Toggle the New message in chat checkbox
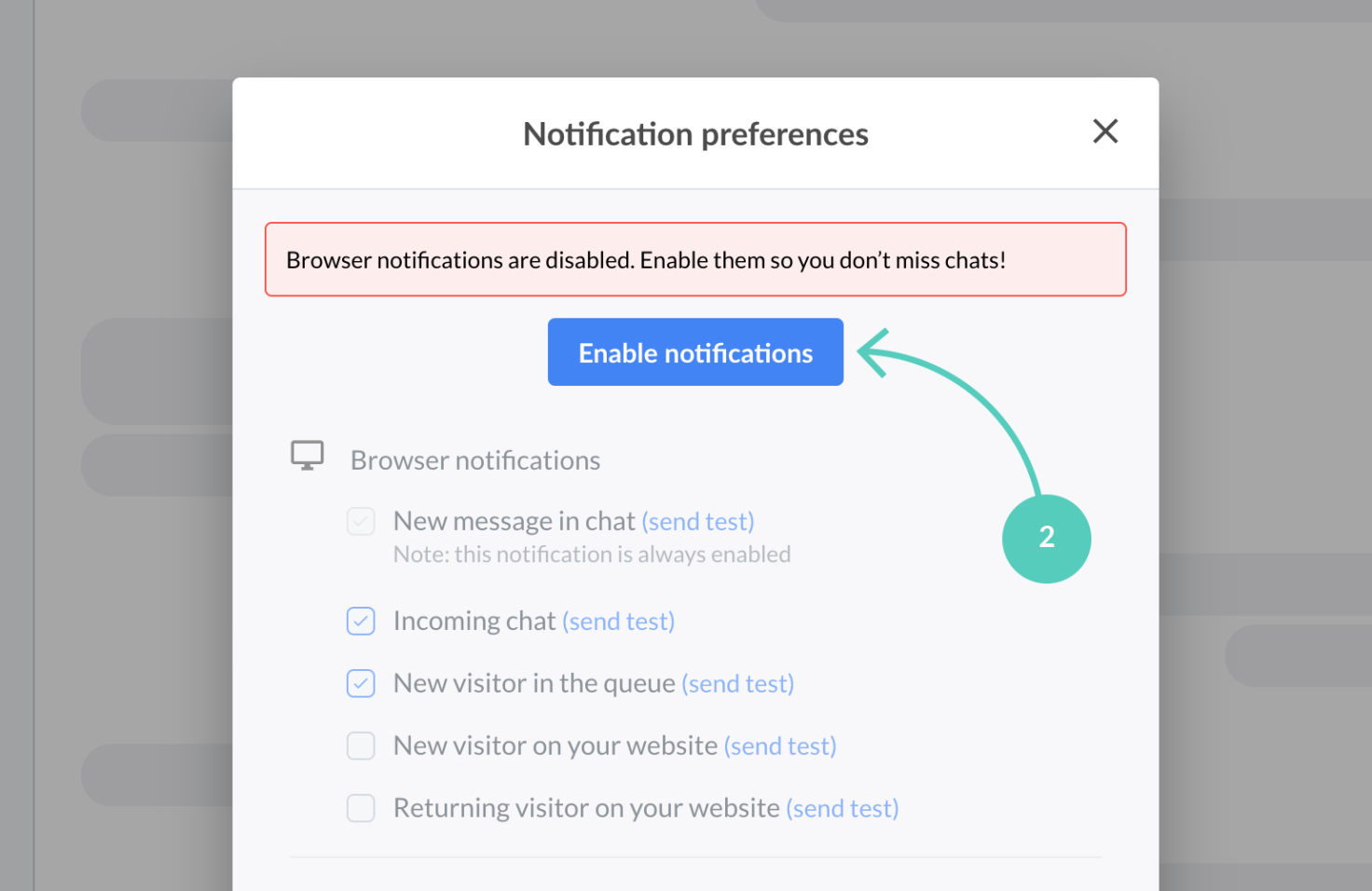The width and height of the screenshot is (1372, 891). click(x=361, y=521)
